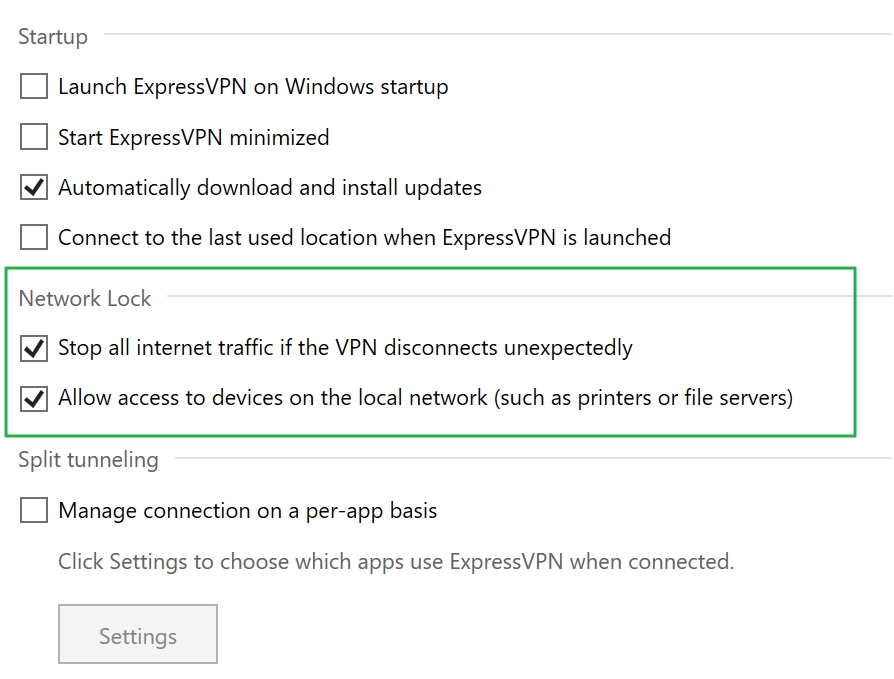Turn on per-app connection management
894x679 pixels.
32,510
